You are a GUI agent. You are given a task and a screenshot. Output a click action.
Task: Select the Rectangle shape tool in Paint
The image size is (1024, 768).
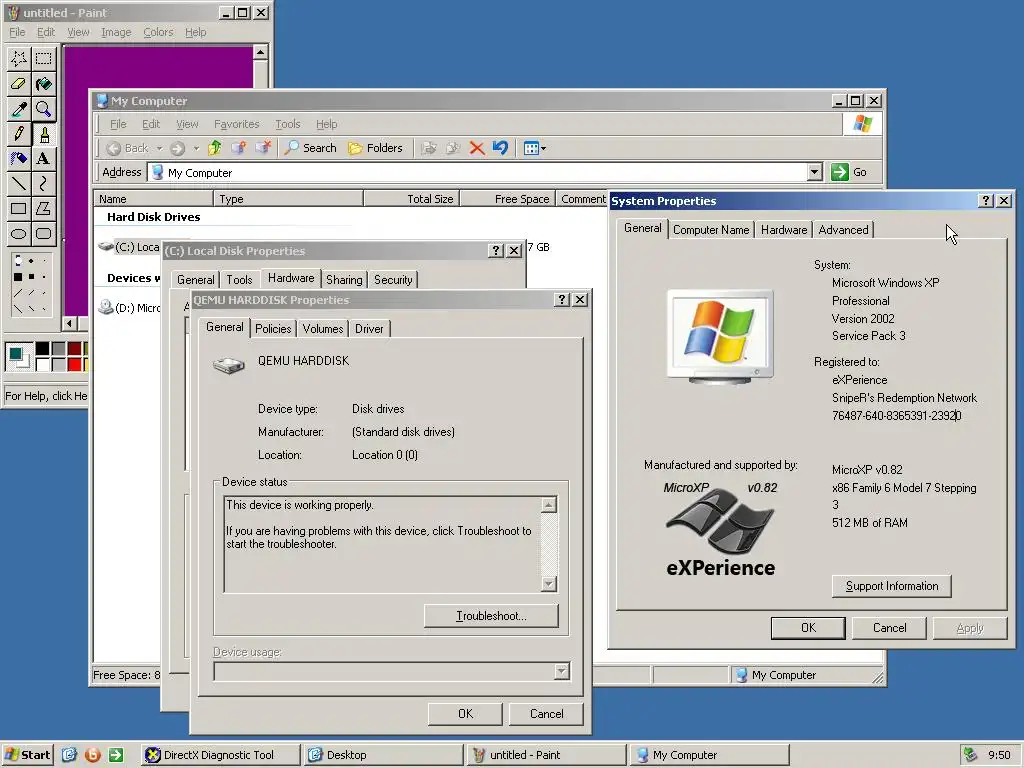18,209
